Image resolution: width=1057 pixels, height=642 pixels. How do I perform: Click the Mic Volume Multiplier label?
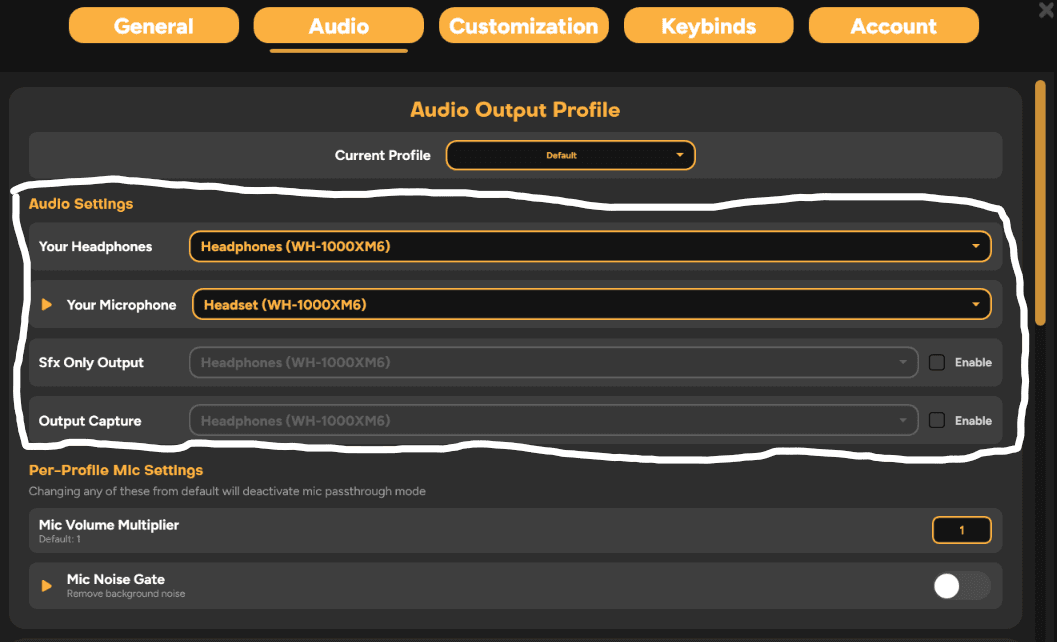[x=109, y=525]
